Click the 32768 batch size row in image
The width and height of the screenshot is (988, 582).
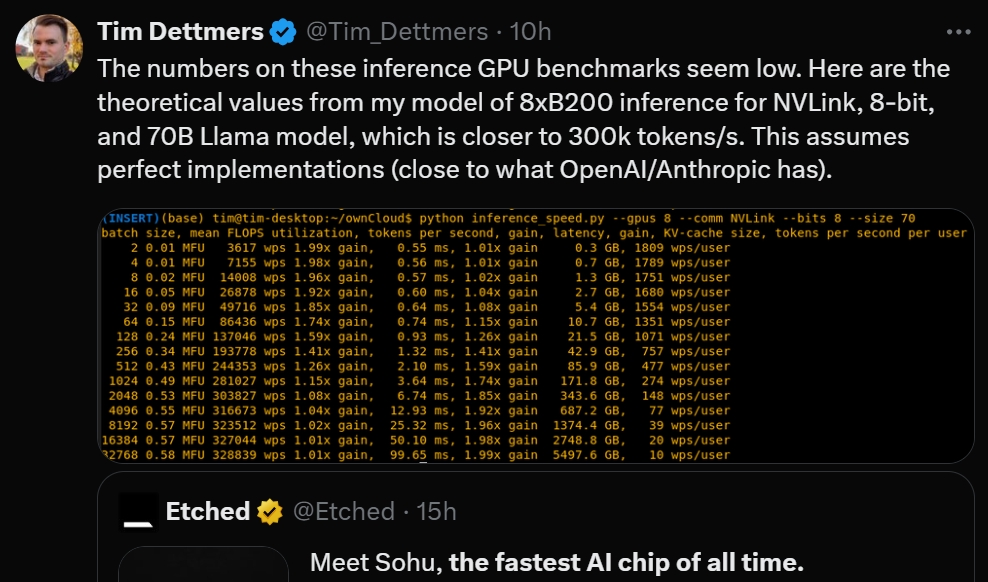pyautogui.click(x=416, y=455)
